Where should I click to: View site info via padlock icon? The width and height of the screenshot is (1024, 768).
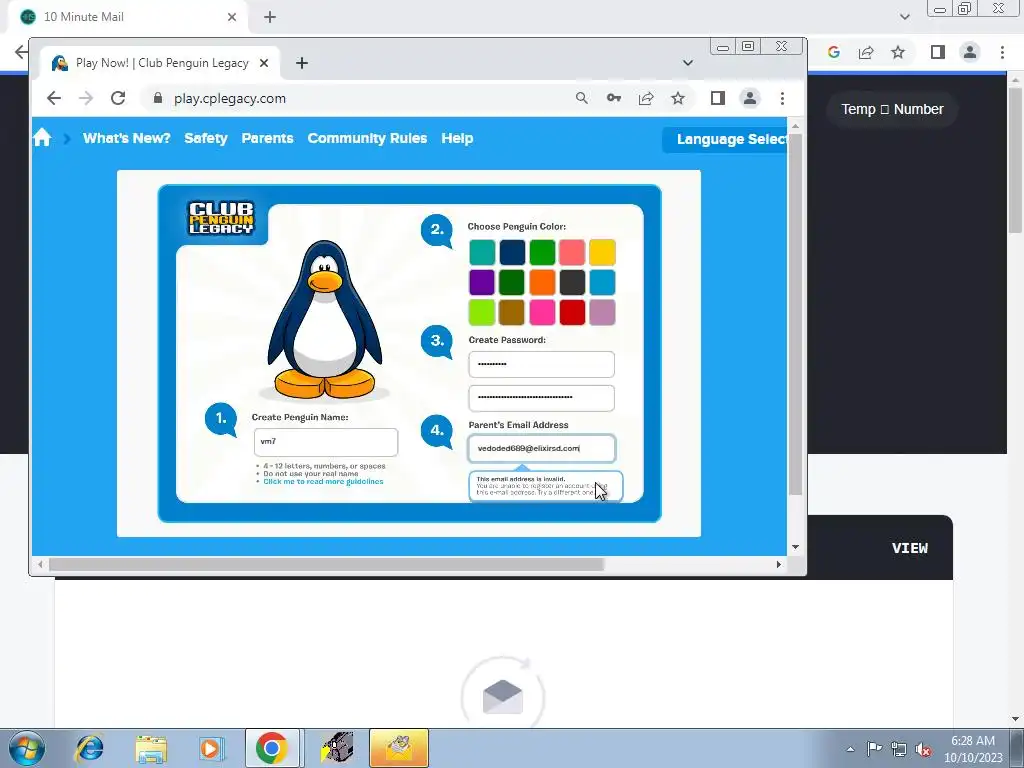[157, 98]
